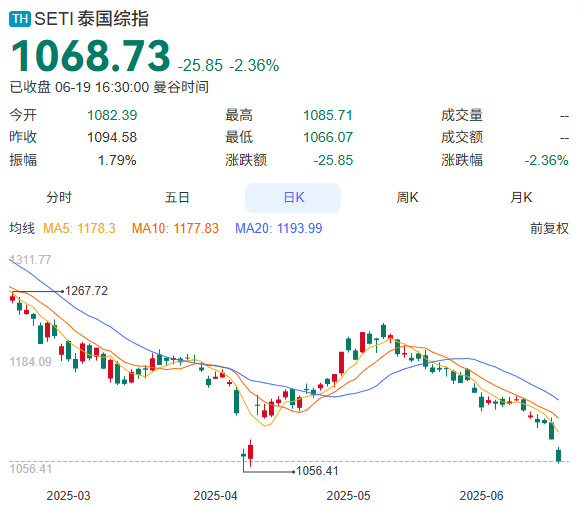Image resolution: width=583 pixels, height=510 pixels.
Task: Click the 最高 1085.71 high value
Action: 328,115
